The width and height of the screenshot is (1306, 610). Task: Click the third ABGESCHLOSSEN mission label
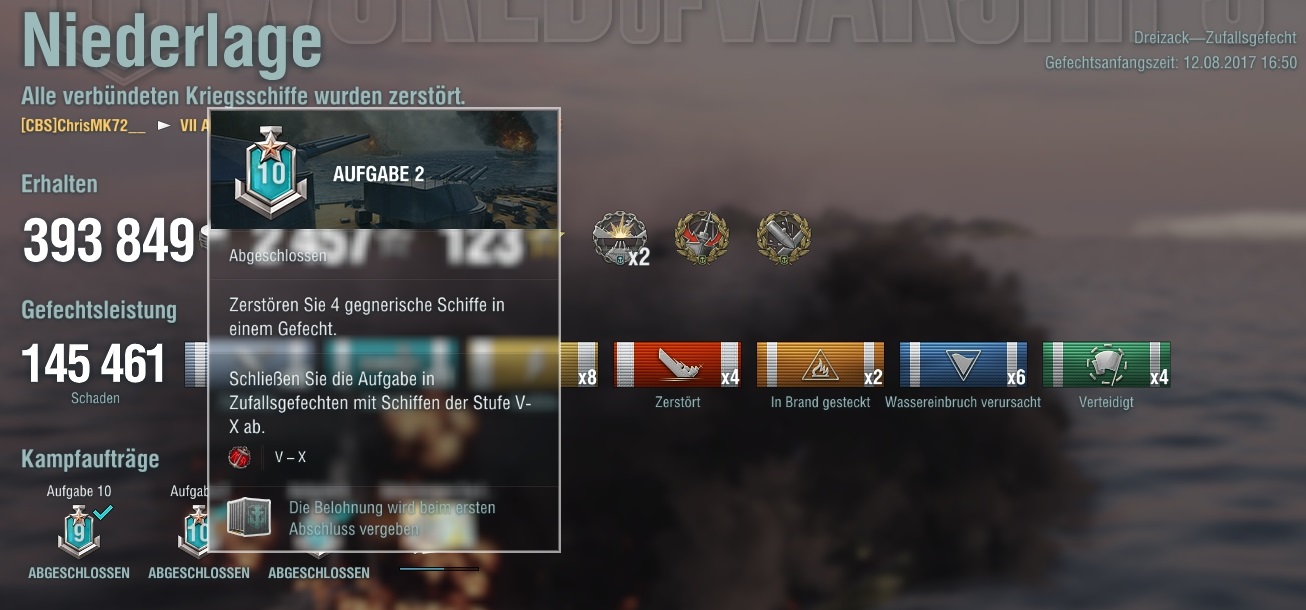(319, 573)
